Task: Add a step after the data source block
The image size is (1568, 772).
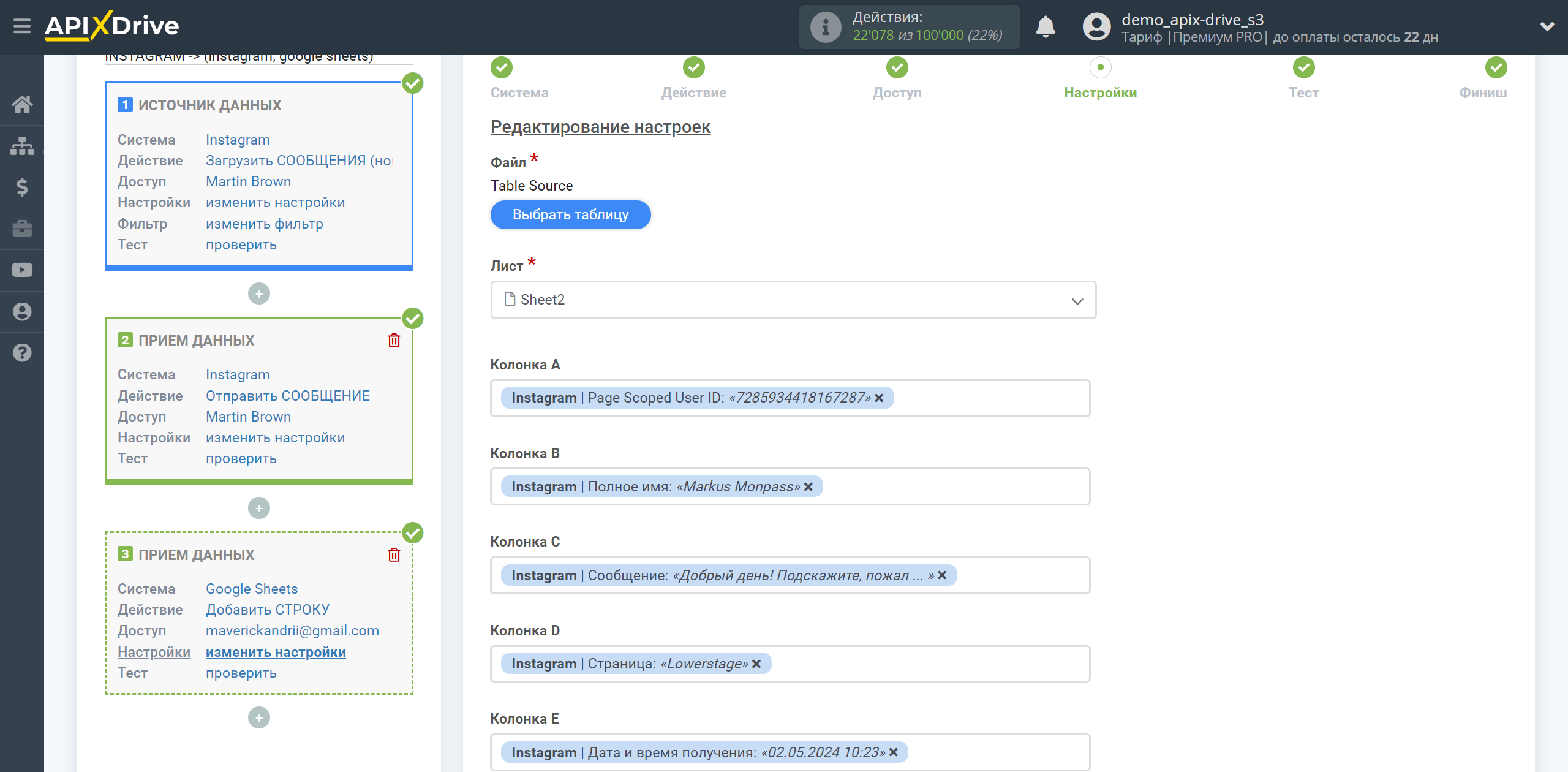Action: pyautogui.click(x=259, y=294)
